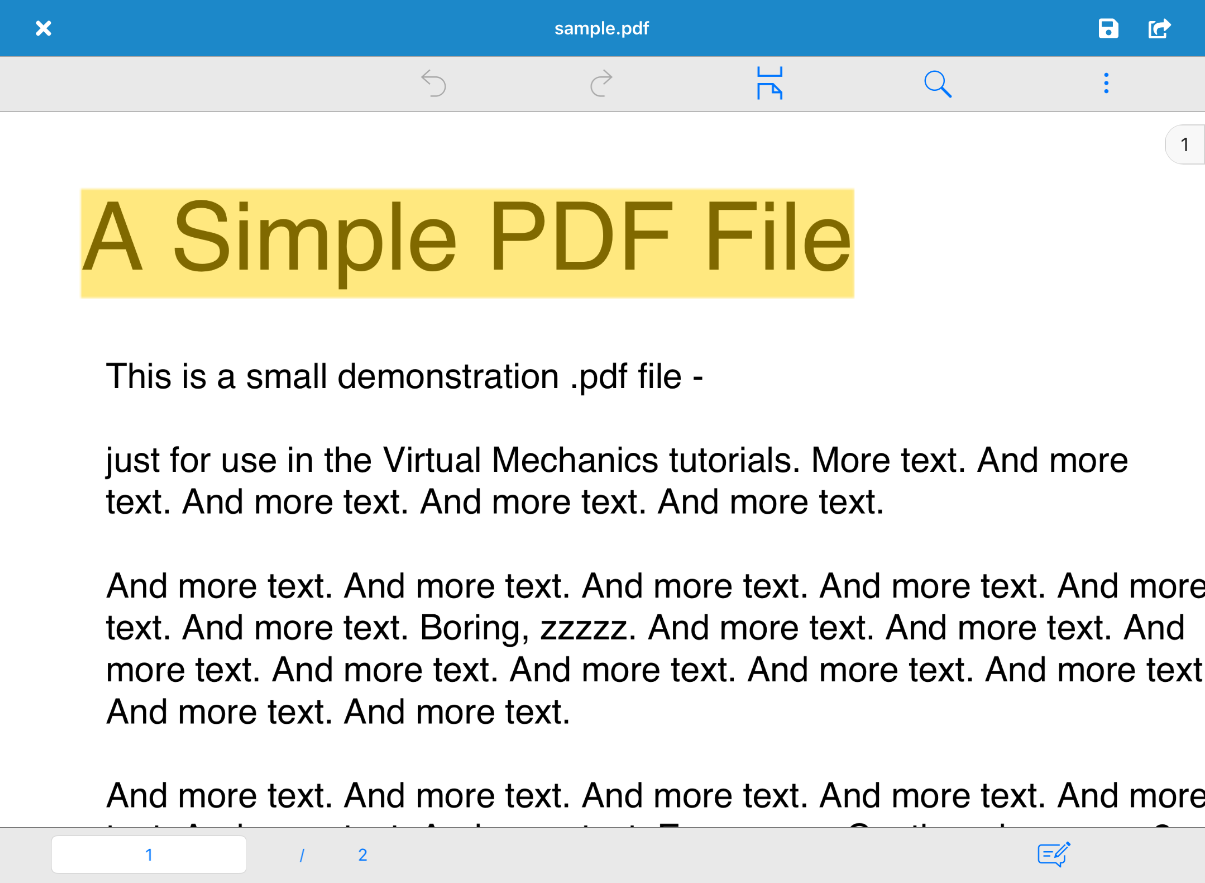
Task: Expand the three-dot more options menu
Action: 1105,84
